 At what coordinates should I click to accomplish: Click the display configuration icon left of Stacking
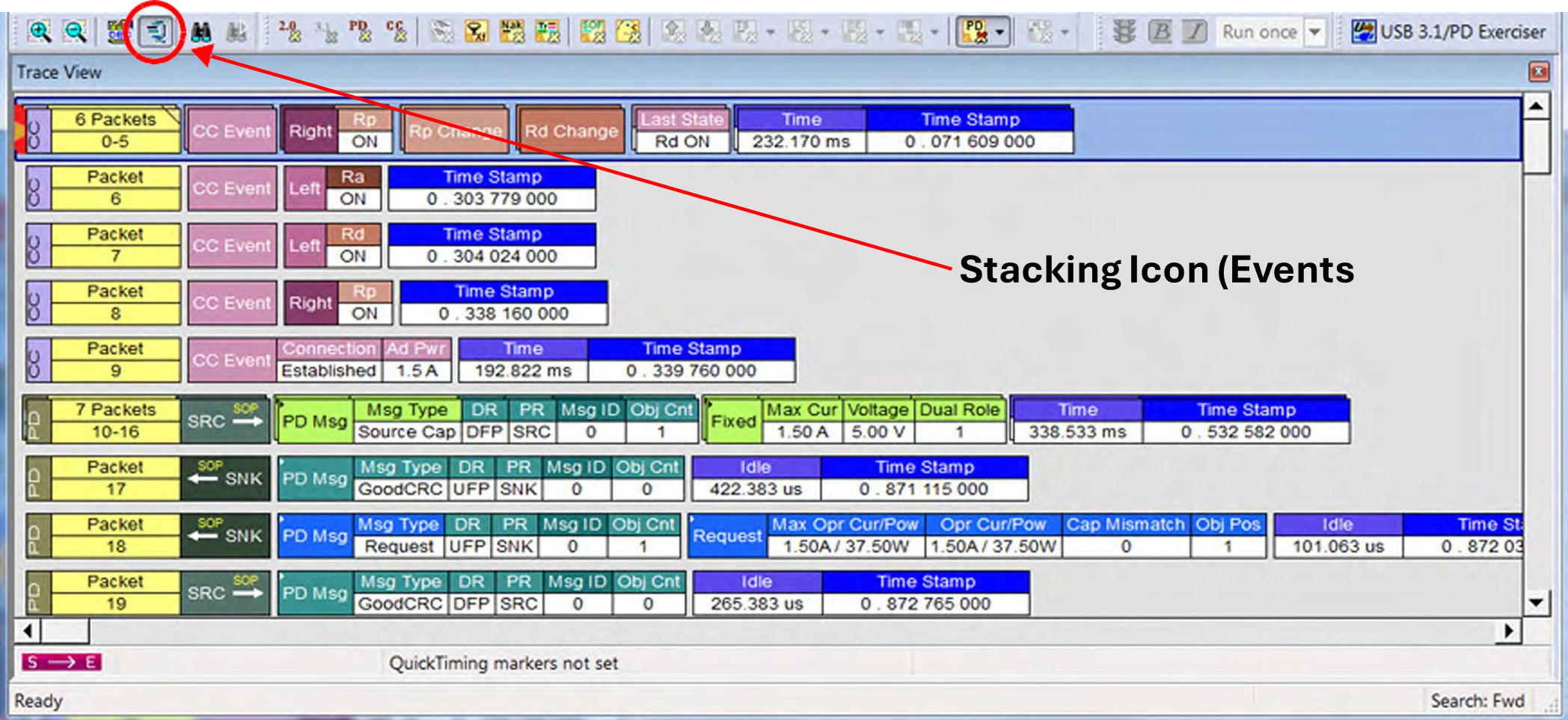pos(119,31)
